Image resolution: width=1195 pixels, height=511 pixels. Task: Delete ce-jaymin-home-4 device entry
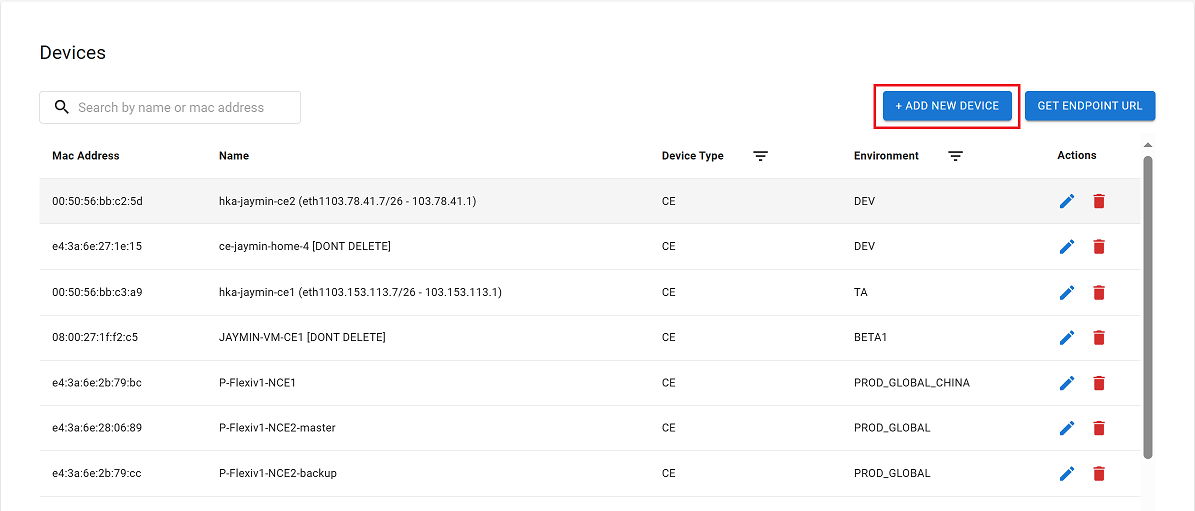pyautogui.click(x=1098, y=247)
